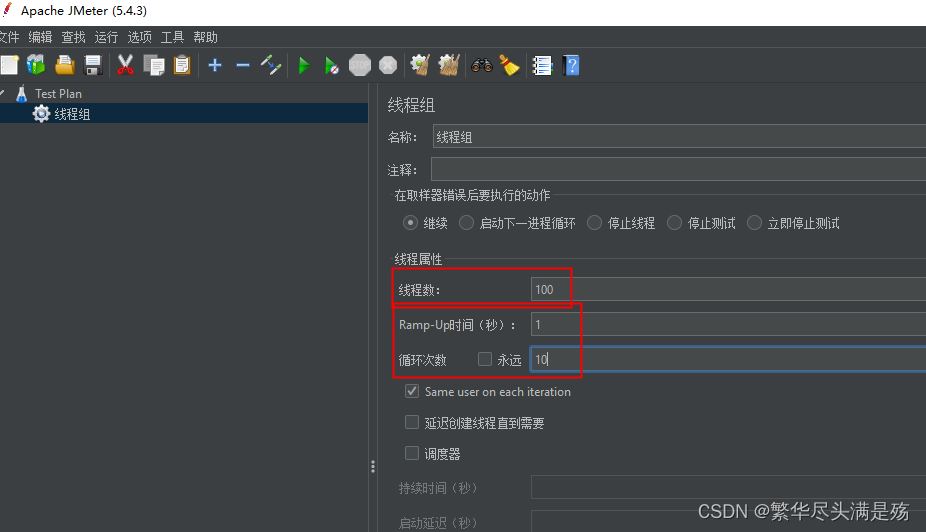
Task: Click Start no pauses icon
Action: [331, 66]
